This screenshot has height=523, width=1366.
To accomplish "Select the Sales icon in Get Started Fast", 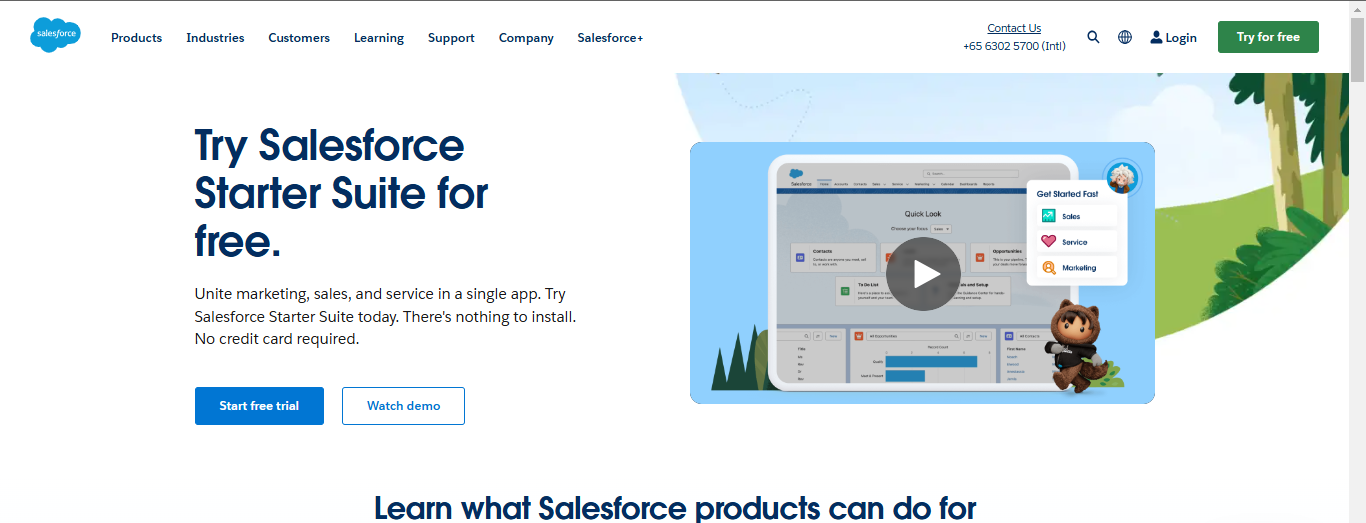I will tap(1048, 216).
